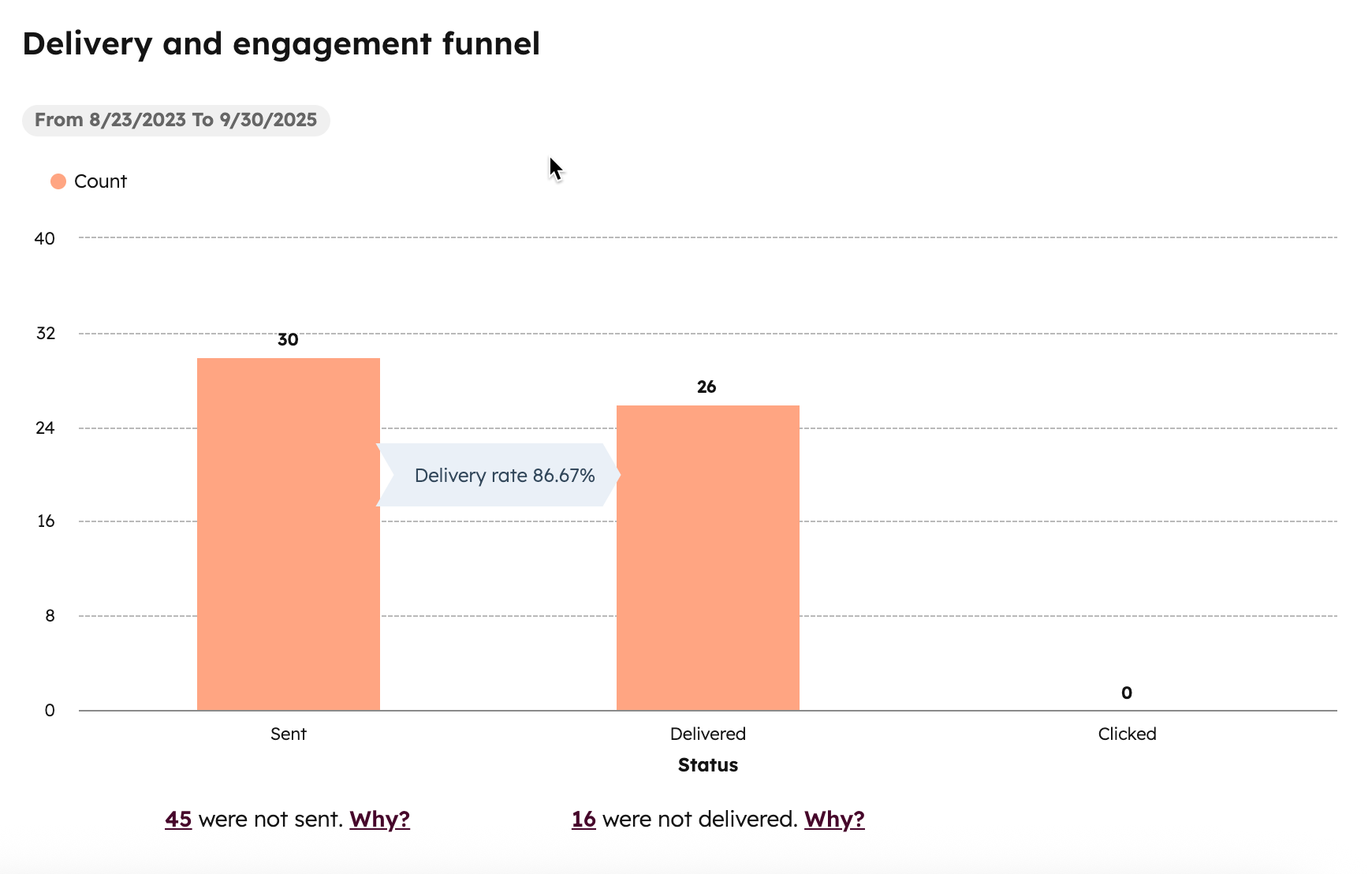
Task: Open the date range filter chip
Action: [175, 120]
